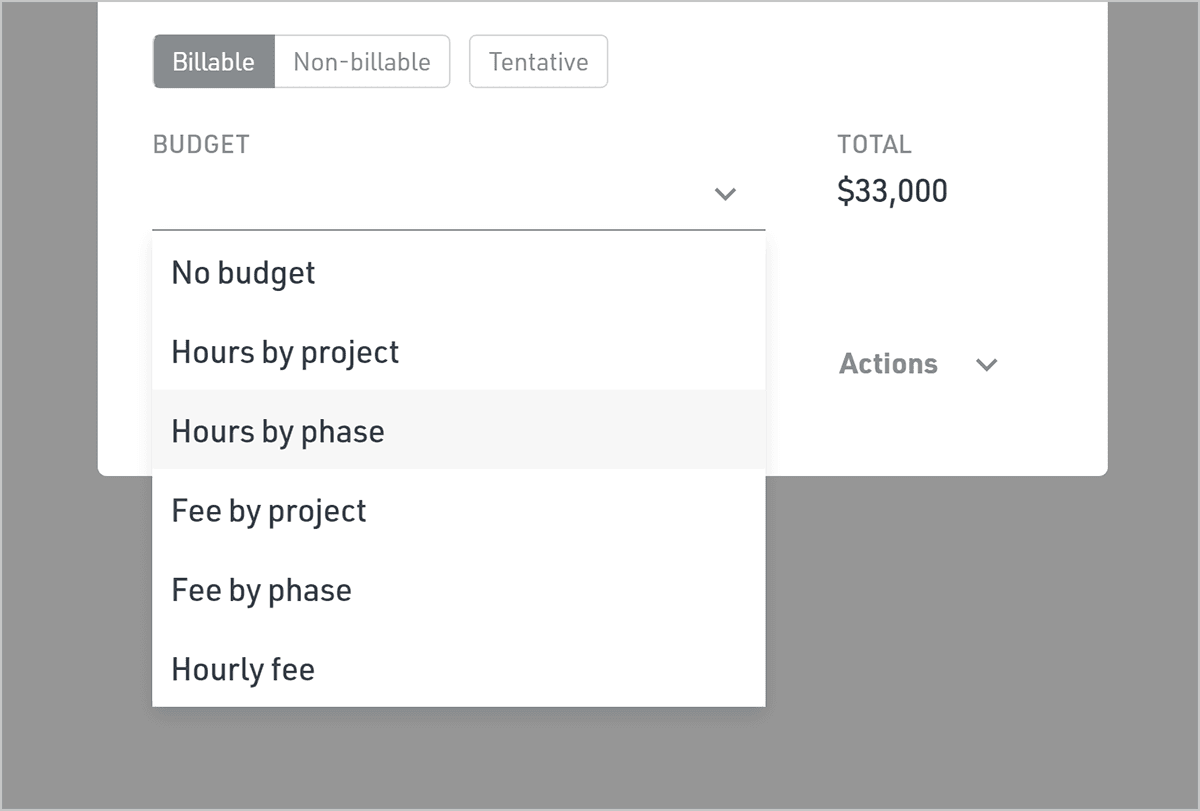The height and width of the screenshot is (811, 1200).
Task: Select the Billable toggle button
Action: [x=213, y=62]
